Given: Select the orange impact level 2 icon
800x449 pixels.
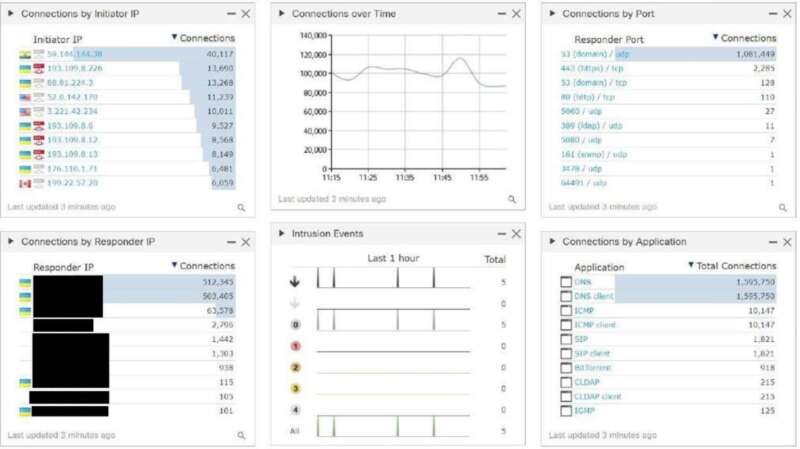Looking at the screenshot, I should [x=294, y=367].
